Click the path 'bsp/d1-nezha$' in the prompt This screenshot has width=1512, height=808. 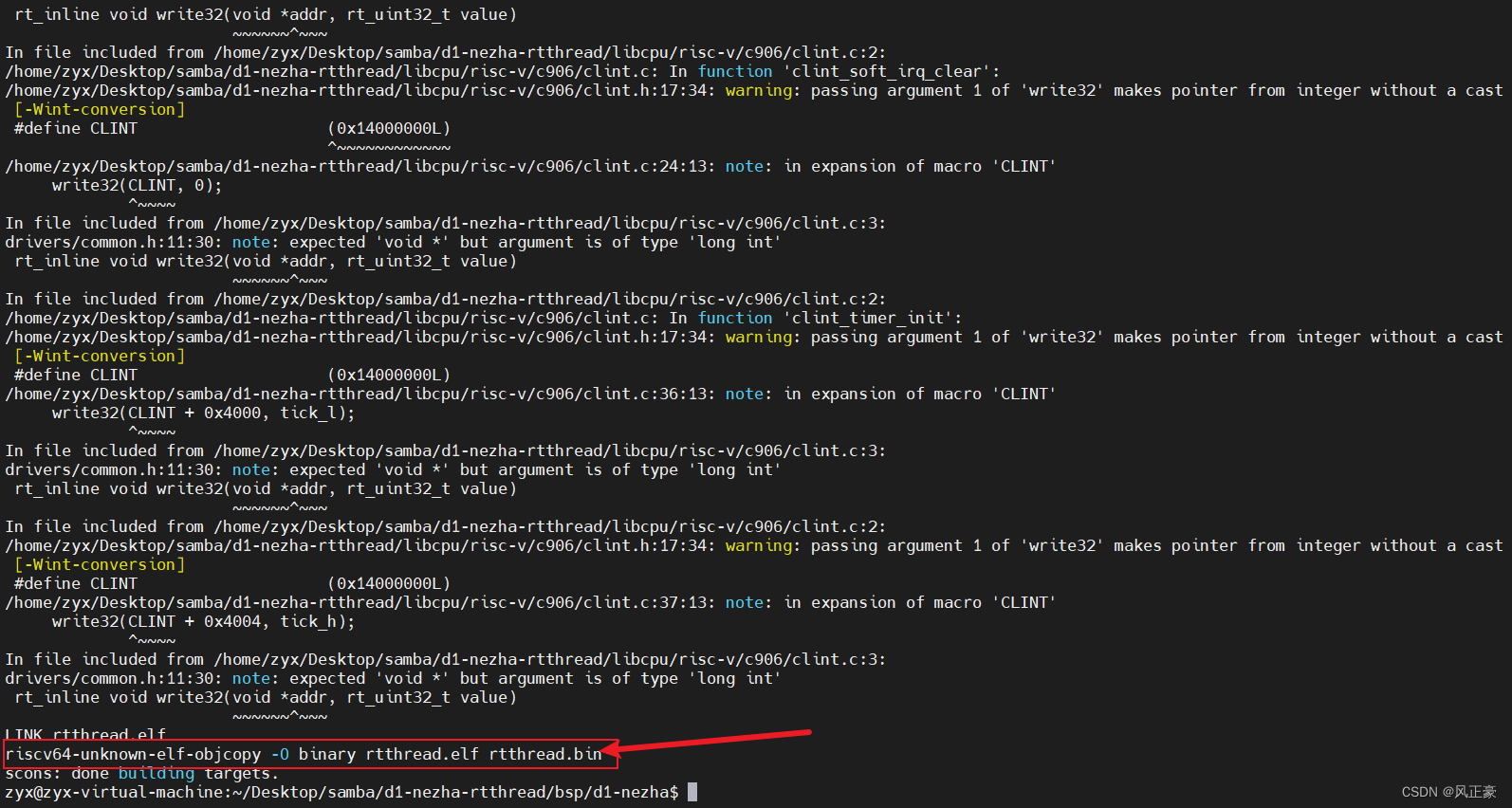click(x=617, y=792)
